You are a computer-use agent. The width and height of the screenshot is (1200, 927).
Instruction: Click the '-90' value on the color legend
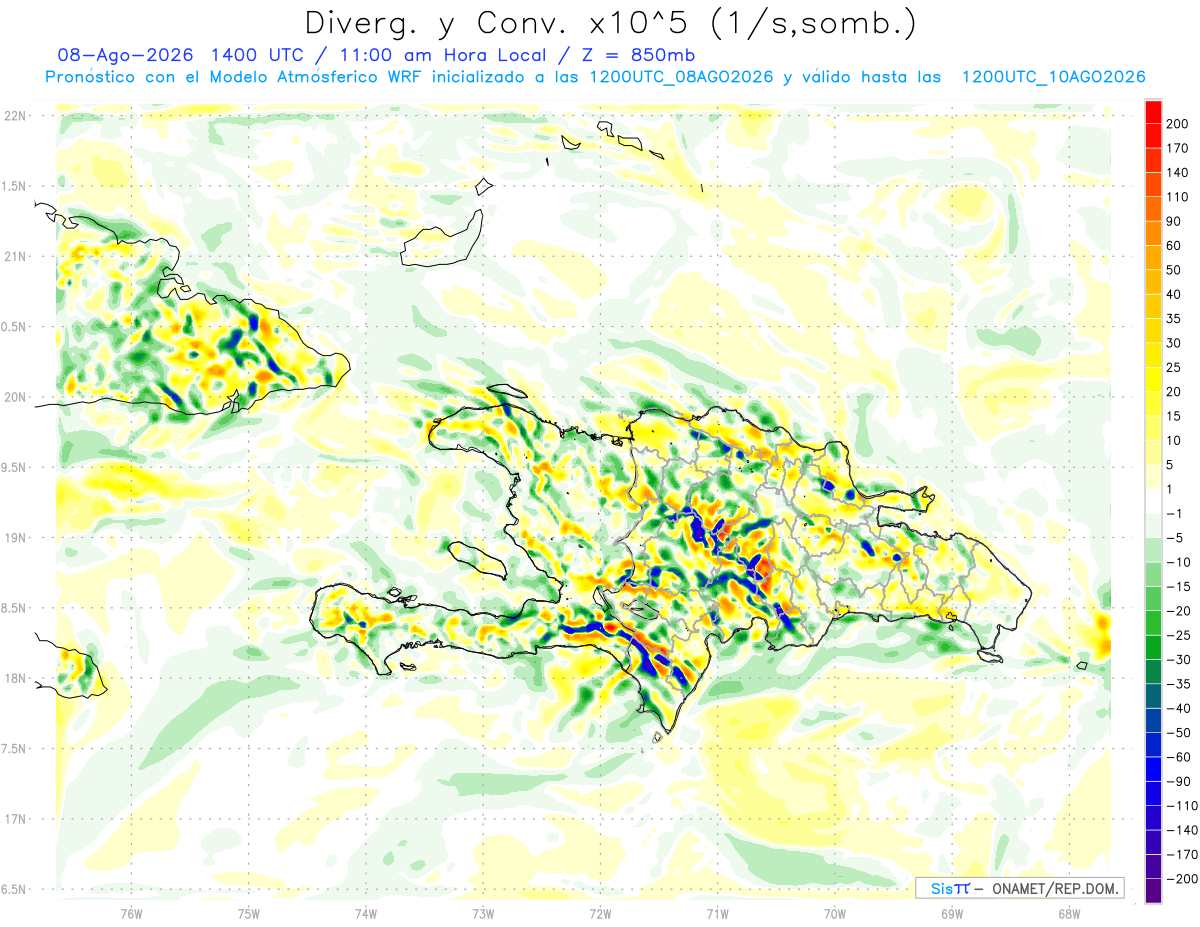pyautogui.click(x=1178, y=782)
